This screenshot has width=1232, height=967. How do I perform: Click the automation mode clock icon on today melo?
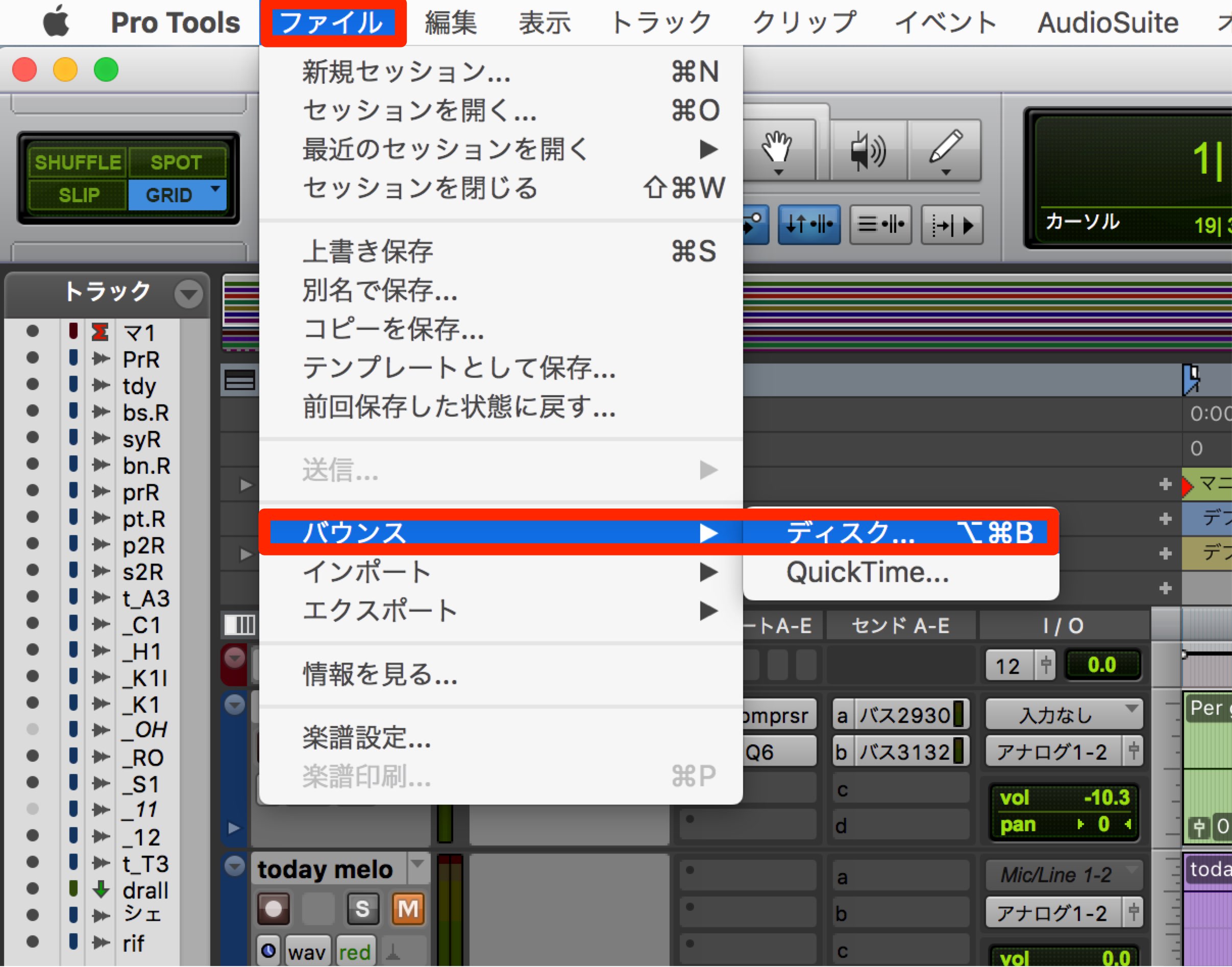pos(268,951)
